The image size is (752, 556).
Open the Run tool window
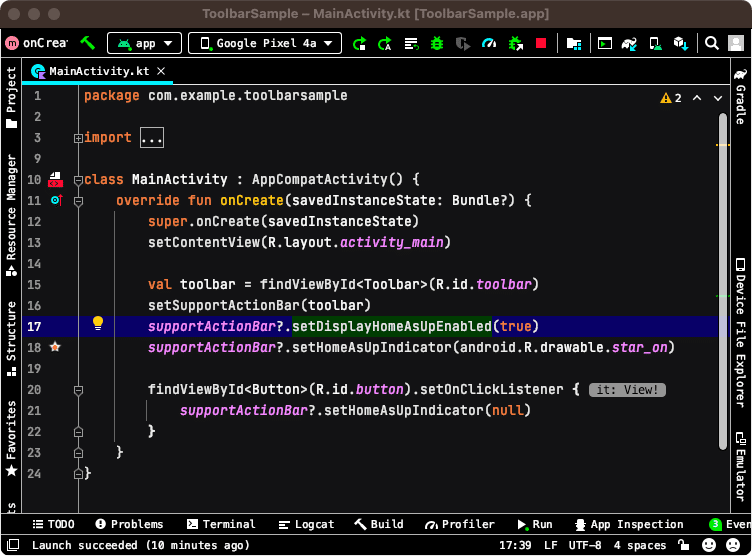click(535, 524)
